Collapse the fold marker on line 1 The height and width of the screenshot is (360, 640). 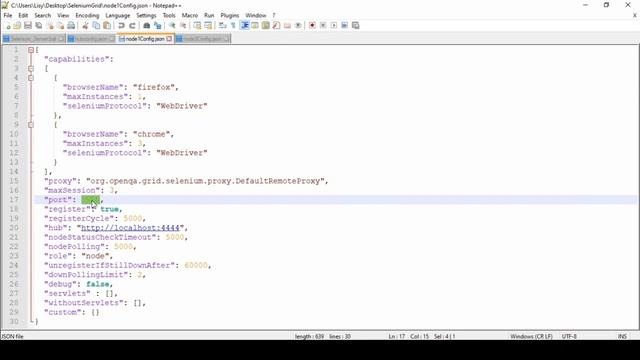pyautogui.click(x=31, y=50)
